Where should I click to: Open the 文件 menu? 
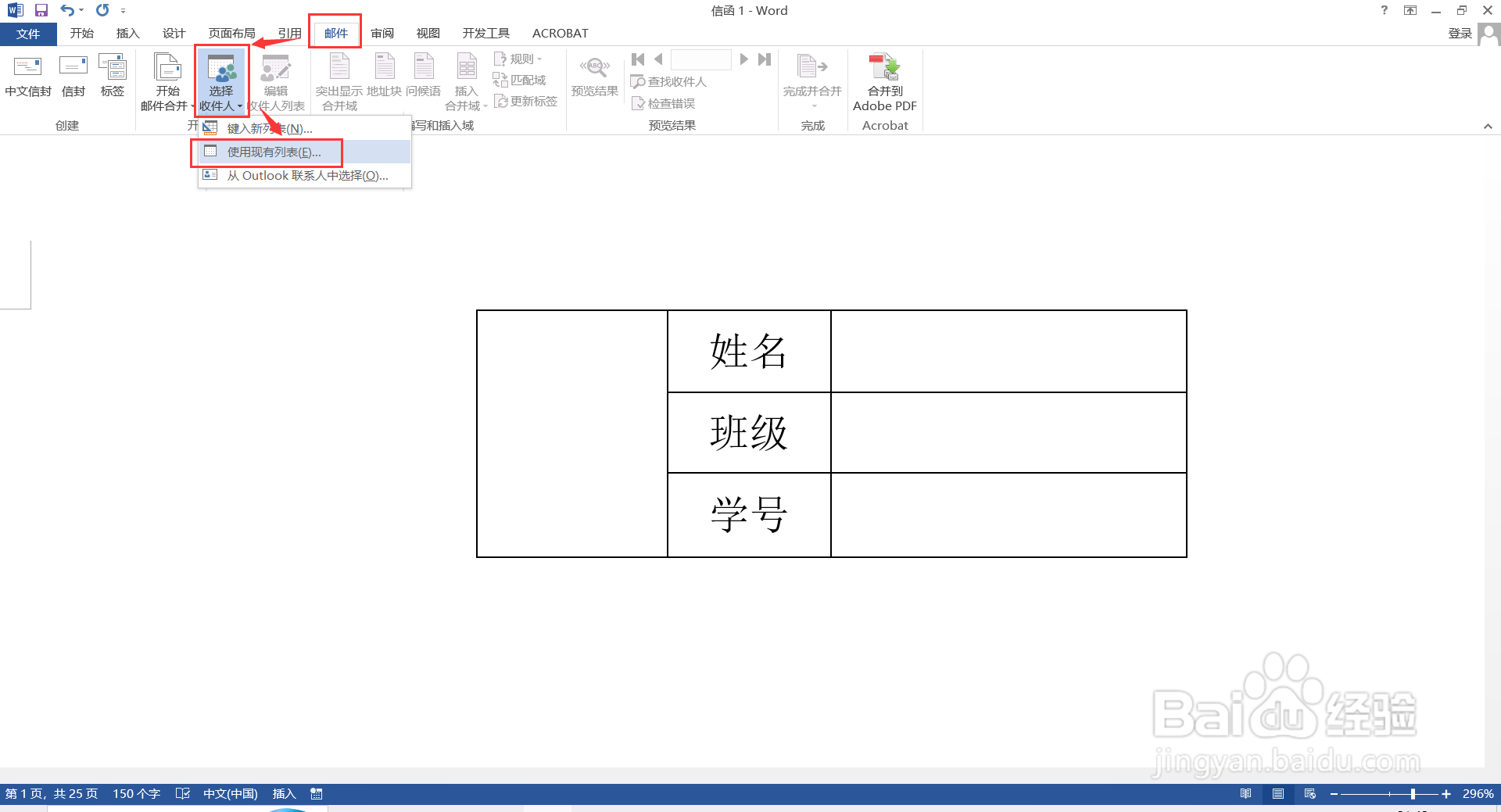tap(28, 33)
